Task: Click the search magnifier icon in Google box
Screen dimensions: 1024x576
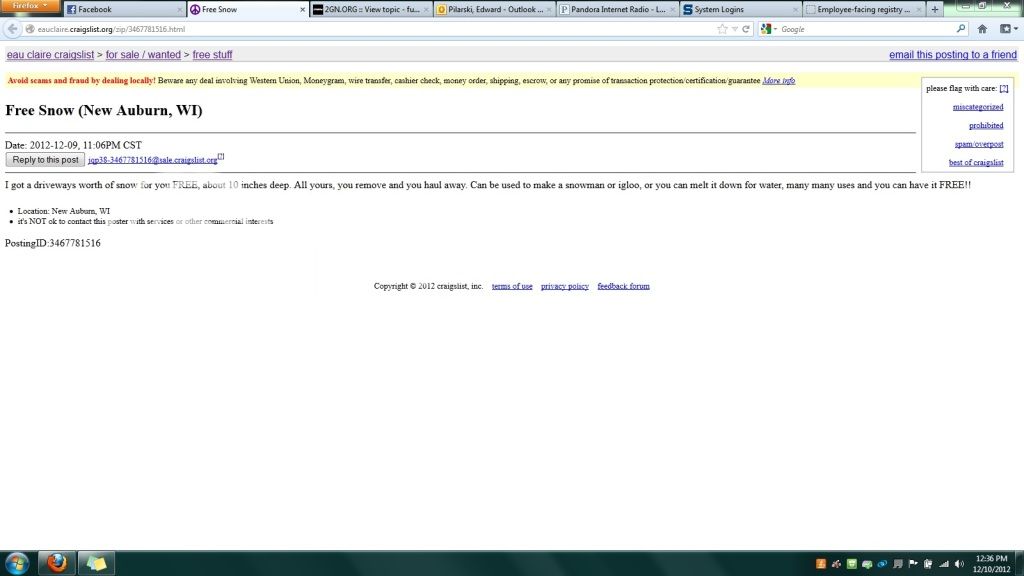Action: 961,29
